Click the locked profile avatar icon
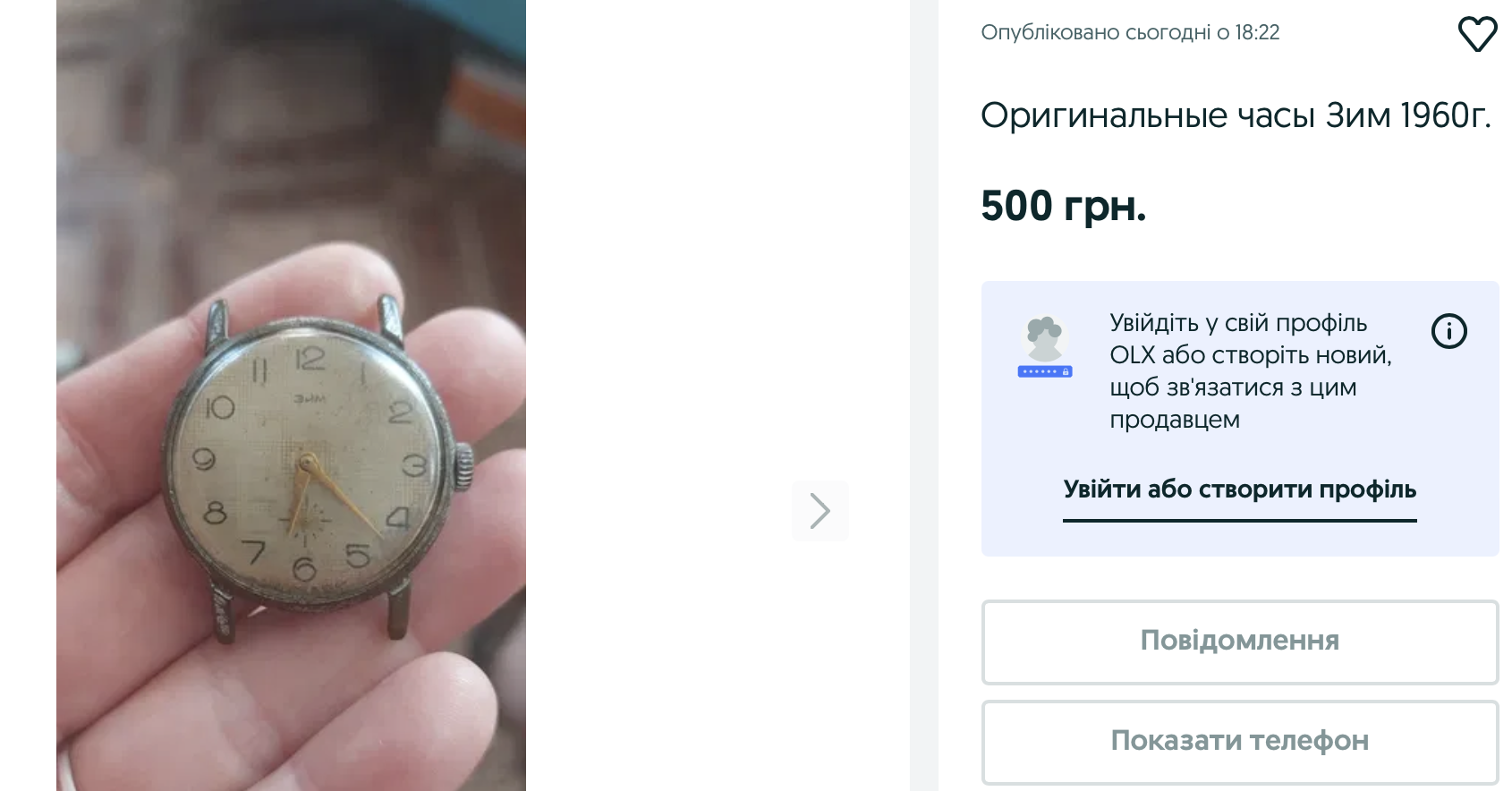The width and height of the screenshot is (1512, 791). tap(1045, 346)
